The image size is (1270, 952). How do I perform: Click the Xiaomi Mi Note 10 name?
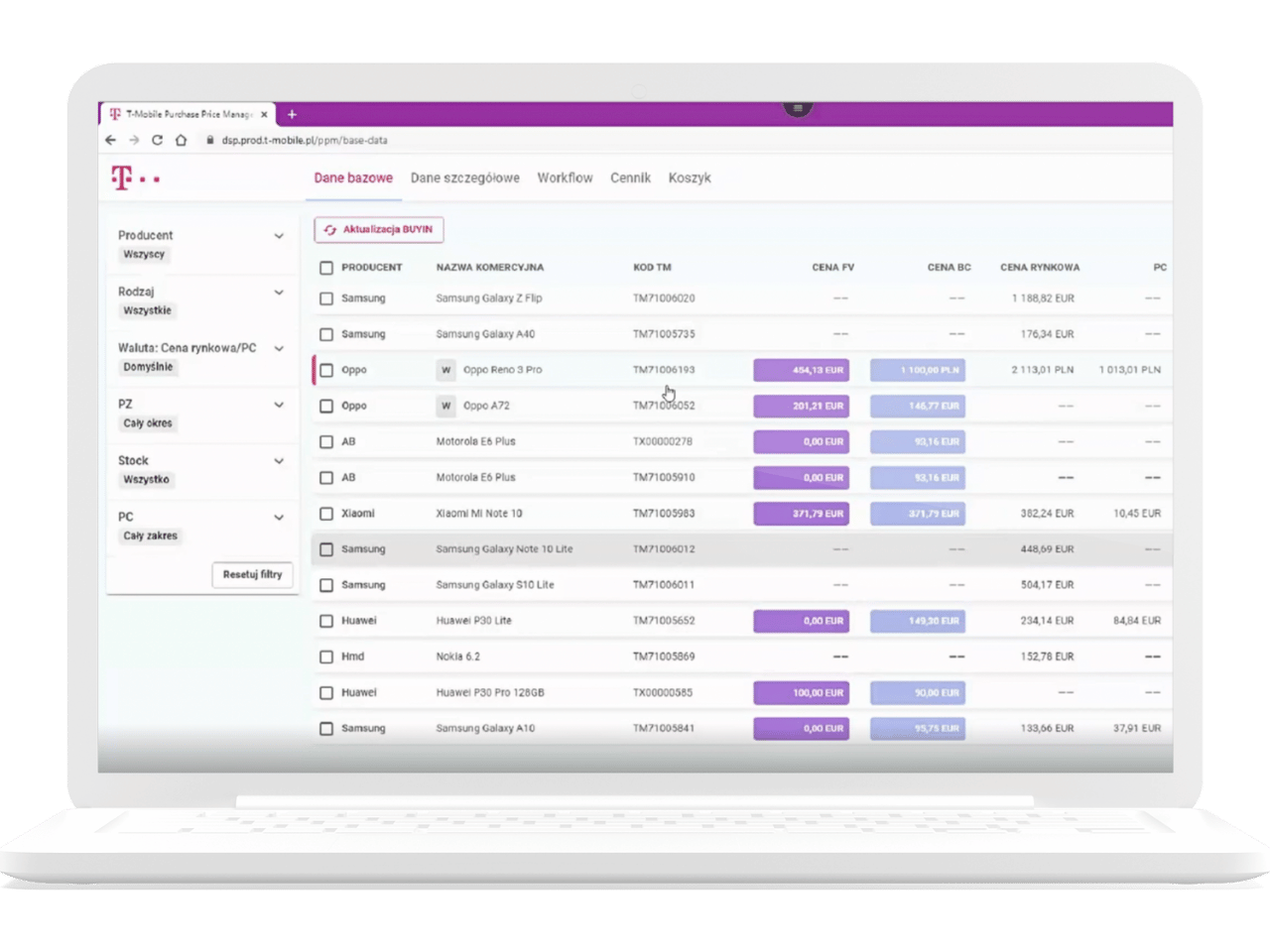[x=479, y=514]
